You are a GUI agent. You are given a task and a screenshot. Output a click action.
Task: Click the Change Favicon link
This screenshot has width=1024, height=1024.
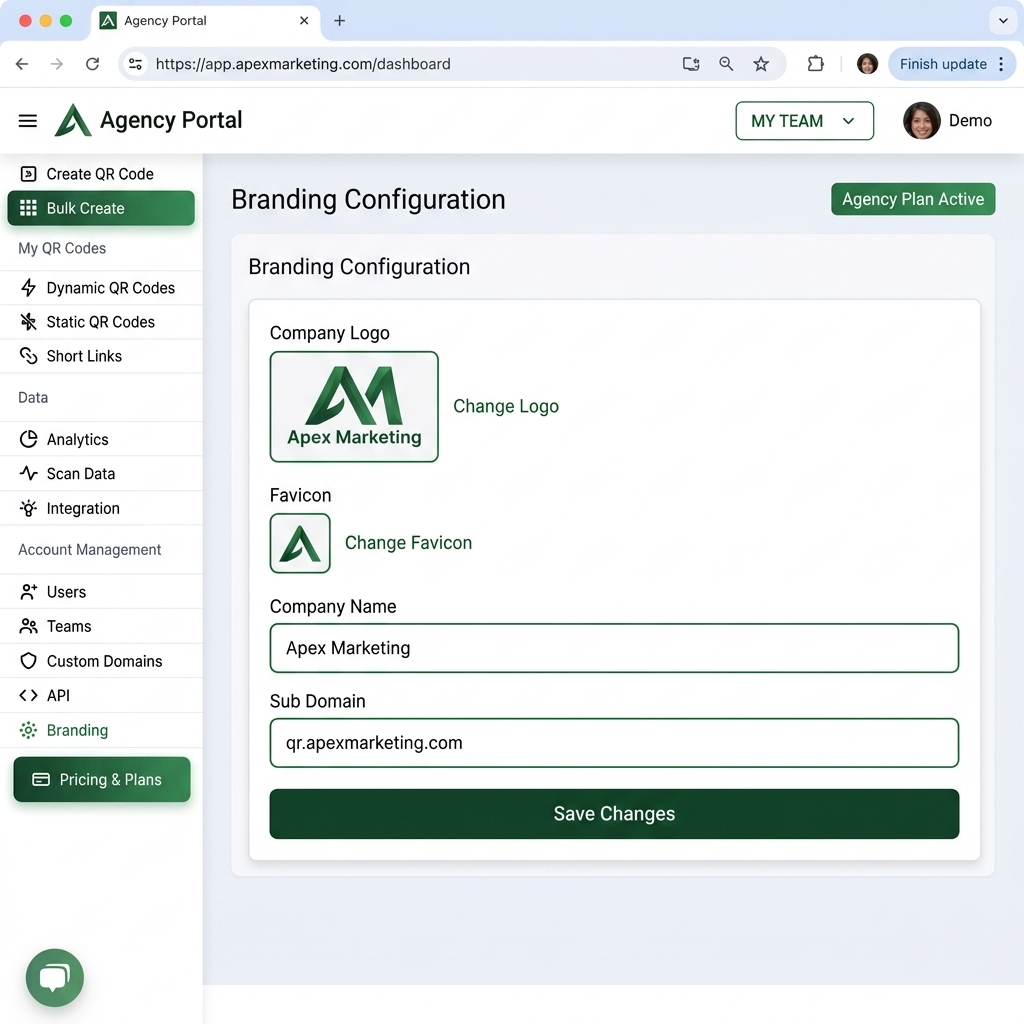(408, 543)
